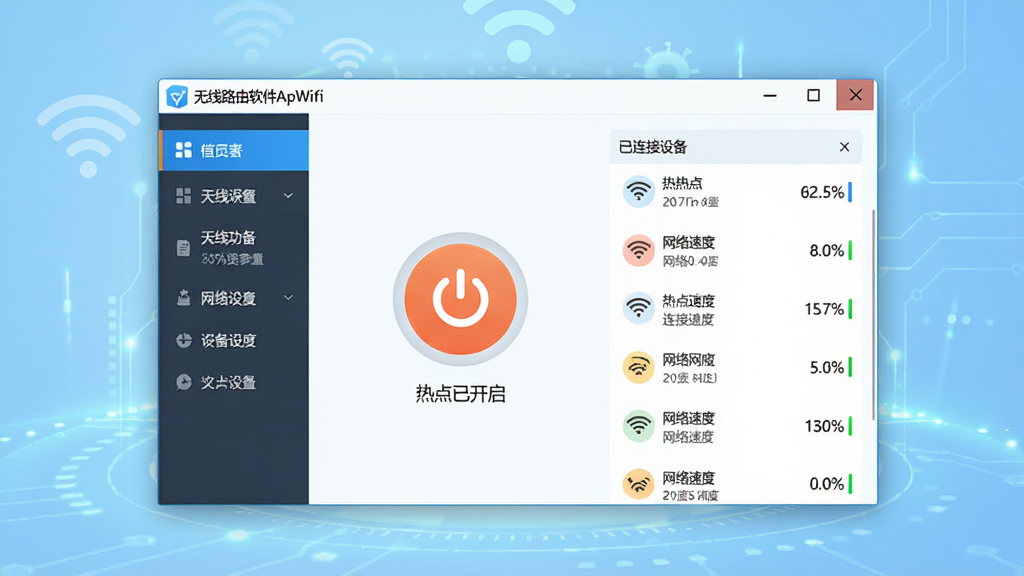Viewport: 1024px width, 576px height.
Task: Click the icon beside 网络设置
Action: pos(184,298)
